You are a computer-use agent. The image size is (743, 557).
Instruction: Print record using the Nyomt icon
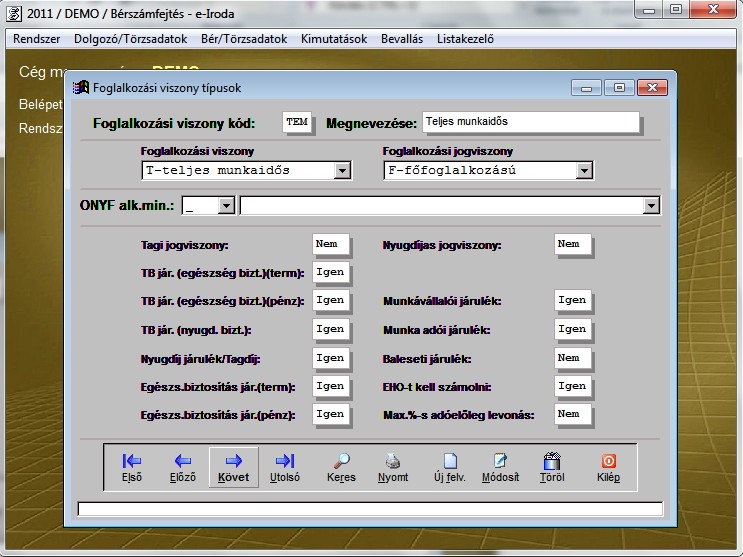(x=394, y=467)
